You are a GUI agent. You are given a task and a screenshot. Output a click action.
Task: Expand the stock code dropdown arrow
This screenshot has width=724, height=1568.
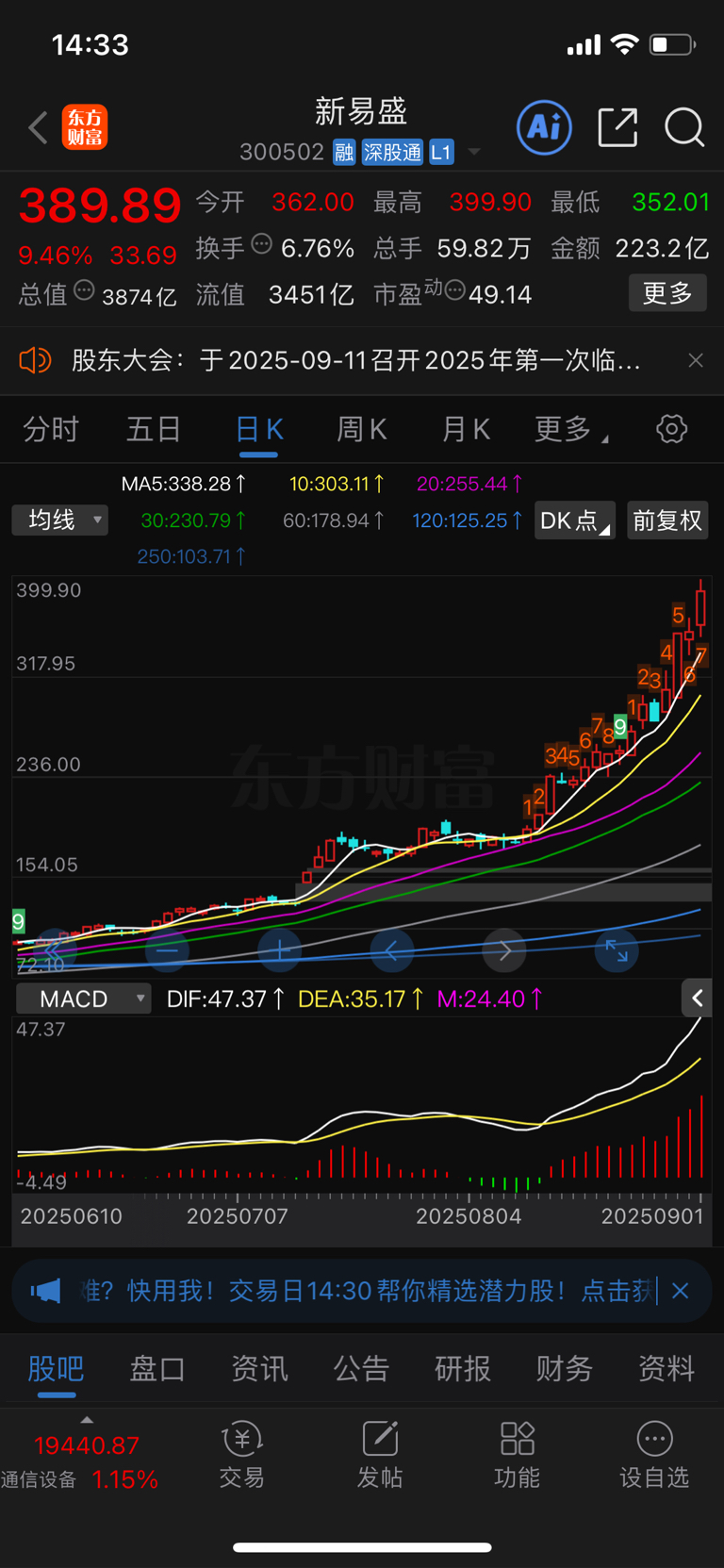[x=474, y=152]
